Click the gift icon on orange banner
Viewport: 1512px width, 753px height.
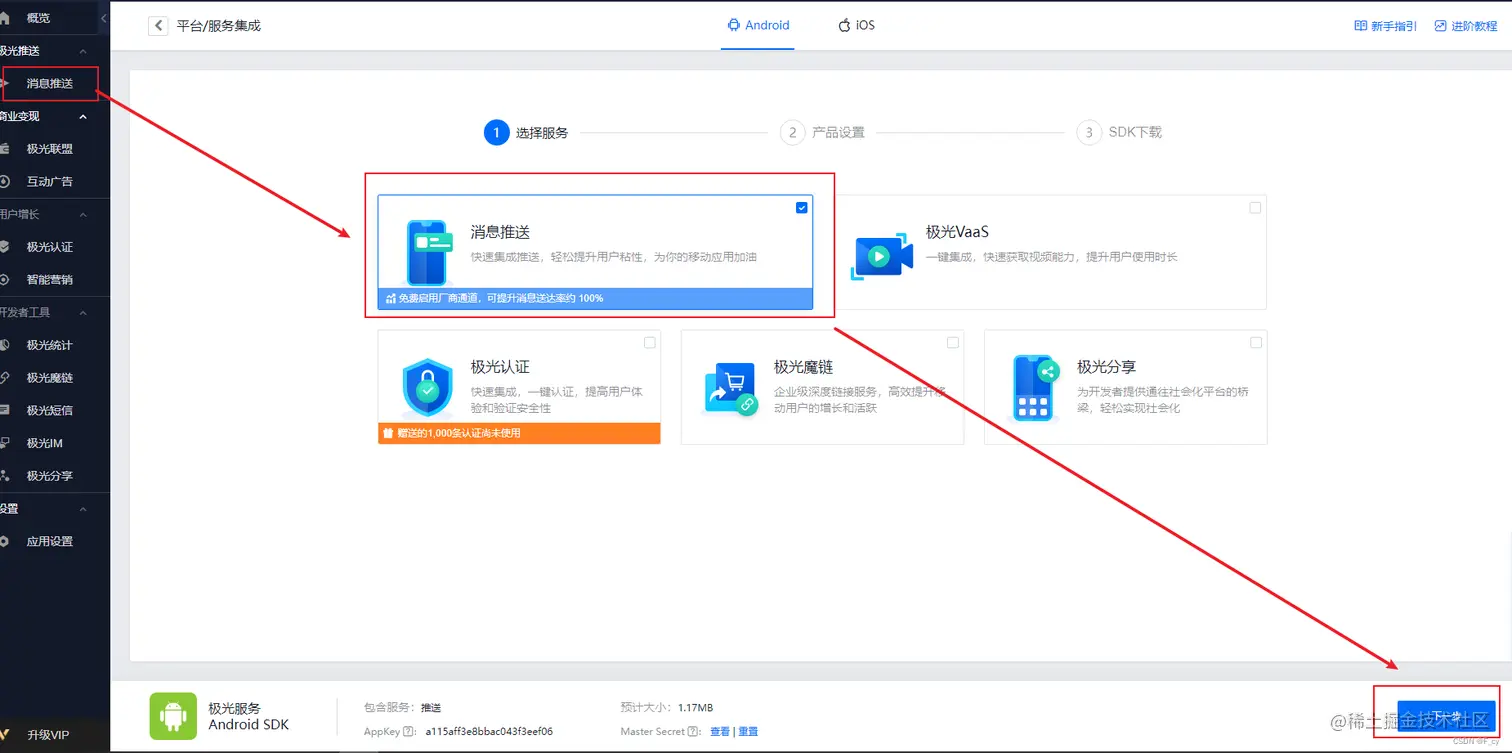(x=386, y=434)
